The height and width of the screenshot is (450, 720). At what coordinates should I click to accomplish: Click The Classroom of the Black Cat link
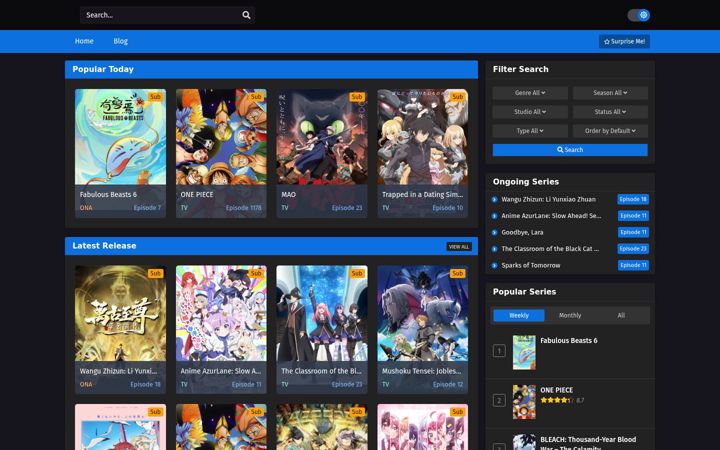click(x=550, y=249)
